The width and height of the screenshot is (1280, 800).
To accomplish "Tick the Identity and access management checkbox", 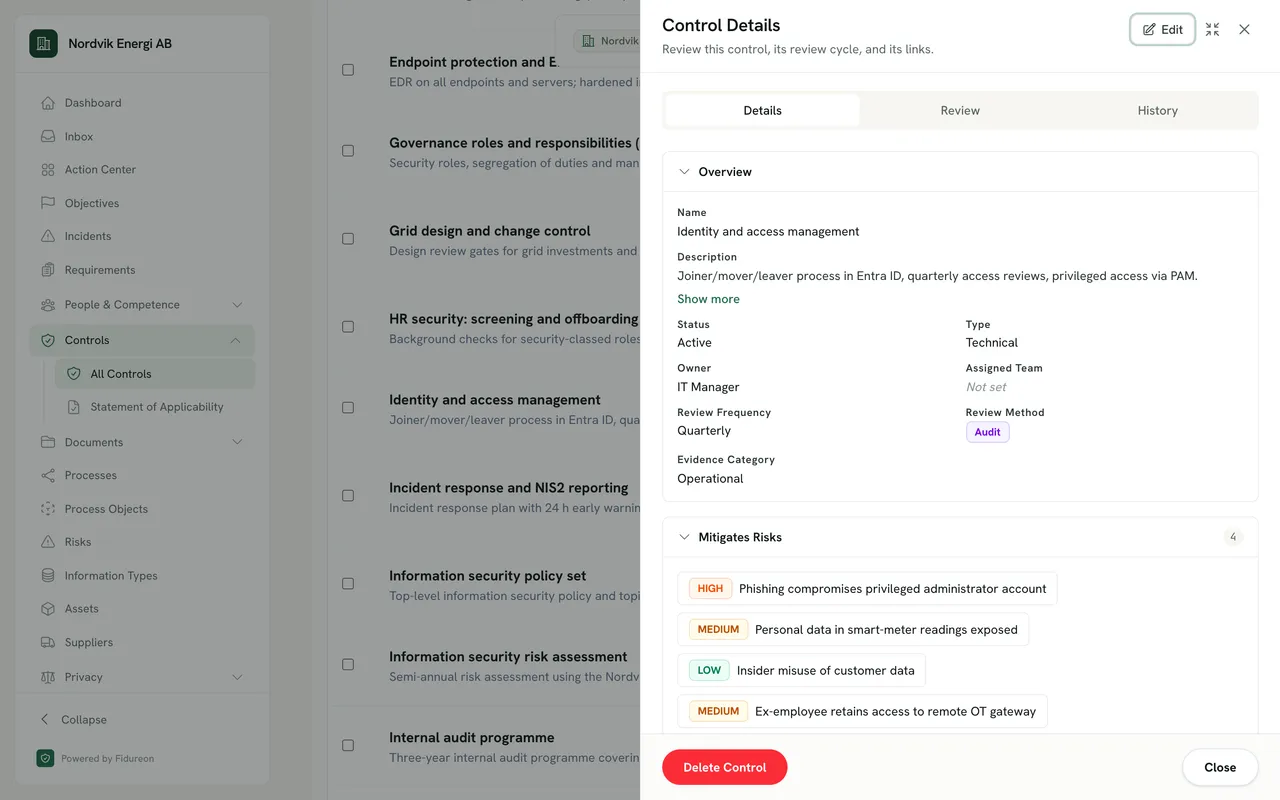I will pyautogui.click(x=348, y=408).
